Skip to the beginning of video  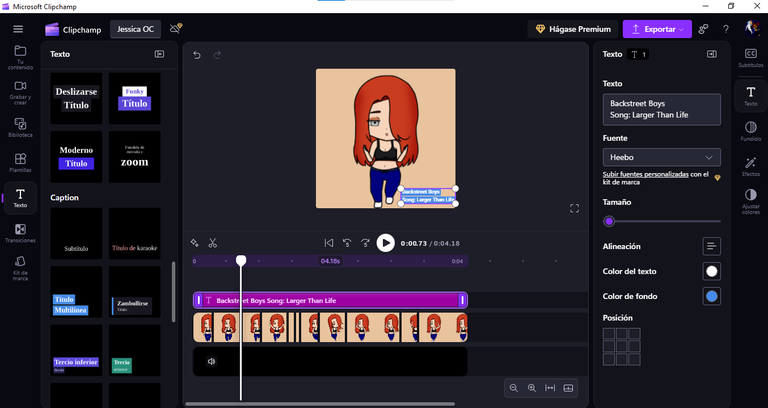click(x=329, y=243)
